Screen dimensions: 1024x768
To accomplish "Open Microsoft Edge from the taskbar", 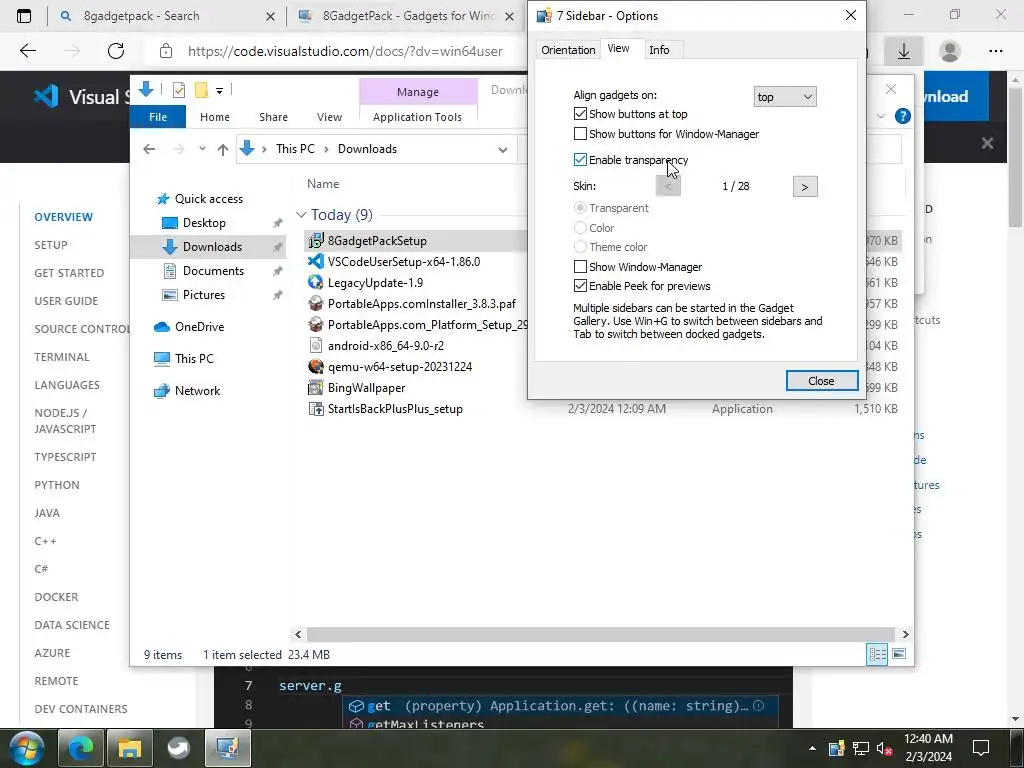I will [x=81, y=748].
